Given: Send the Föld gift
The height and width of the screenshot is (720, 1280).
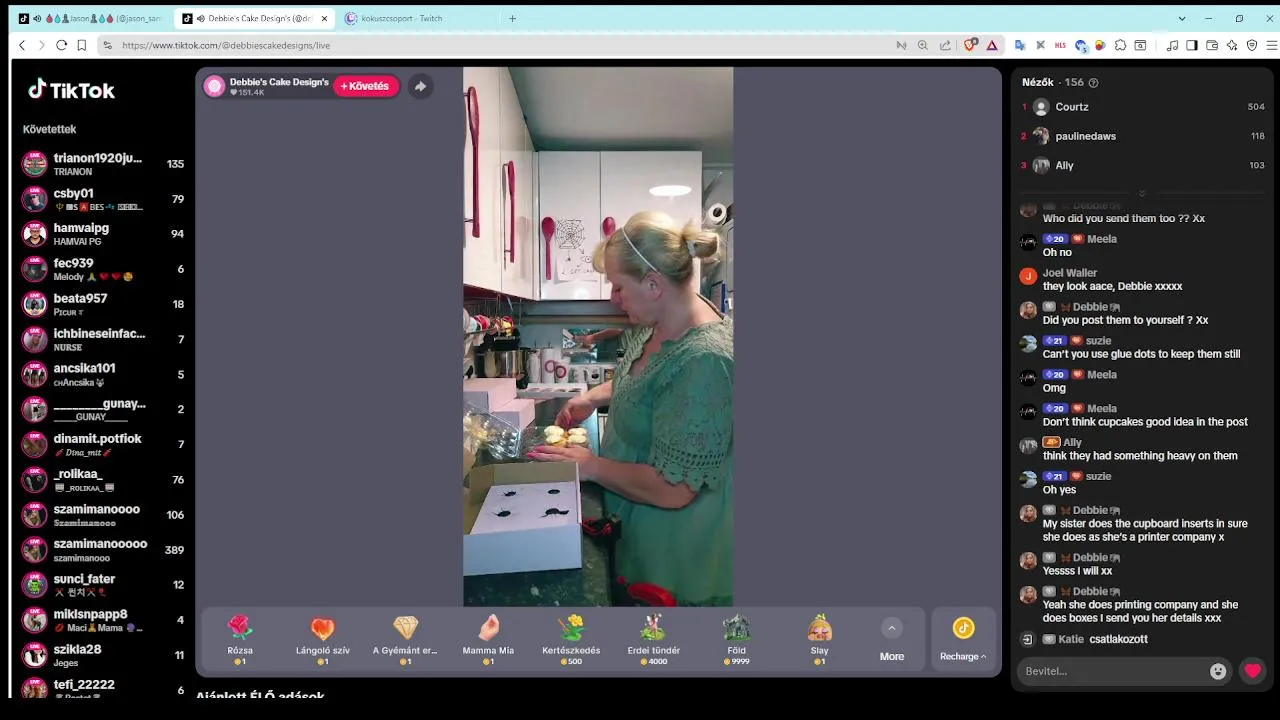Looking at the screenshot, I should [736, 640].
